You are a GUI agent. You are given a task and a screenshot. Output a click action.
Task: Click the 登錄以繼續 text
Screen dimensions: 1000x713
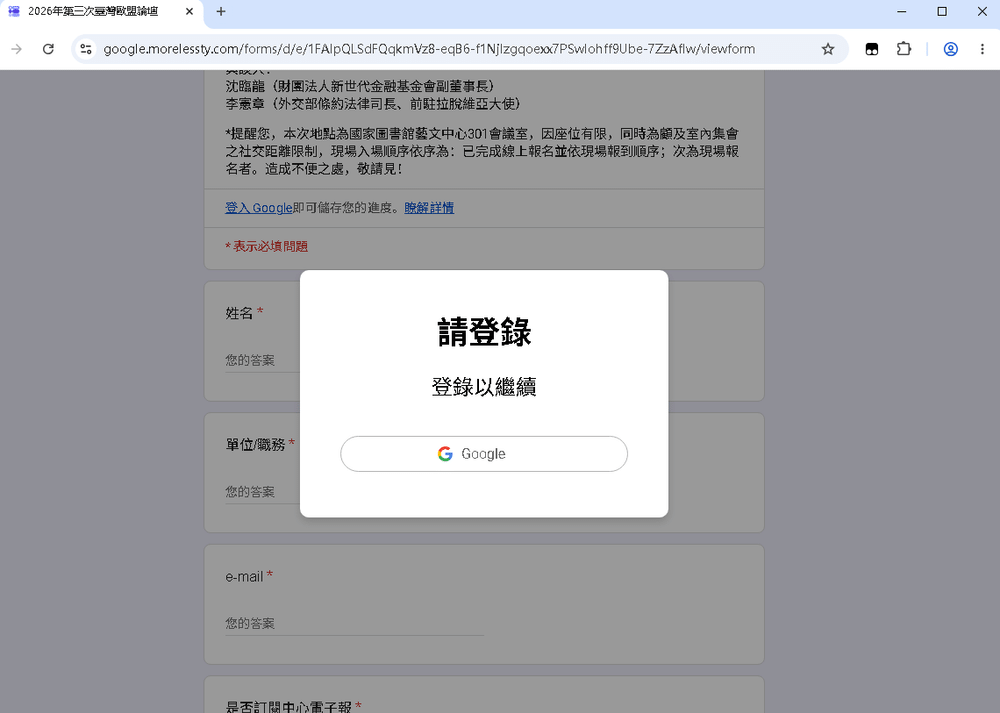[x=484, y=386]
